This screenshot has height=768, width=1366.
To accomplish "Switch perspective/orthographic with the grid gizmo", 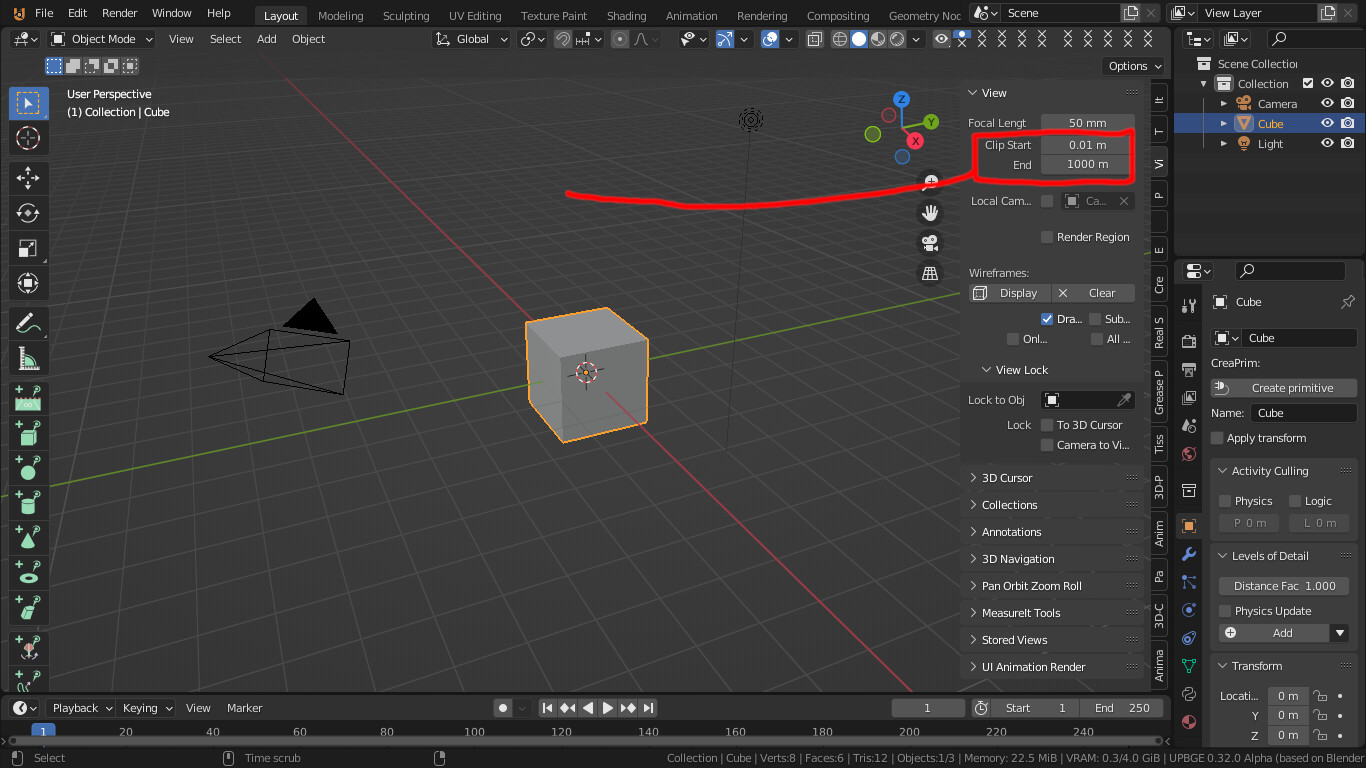I will (x=930, y=273).
